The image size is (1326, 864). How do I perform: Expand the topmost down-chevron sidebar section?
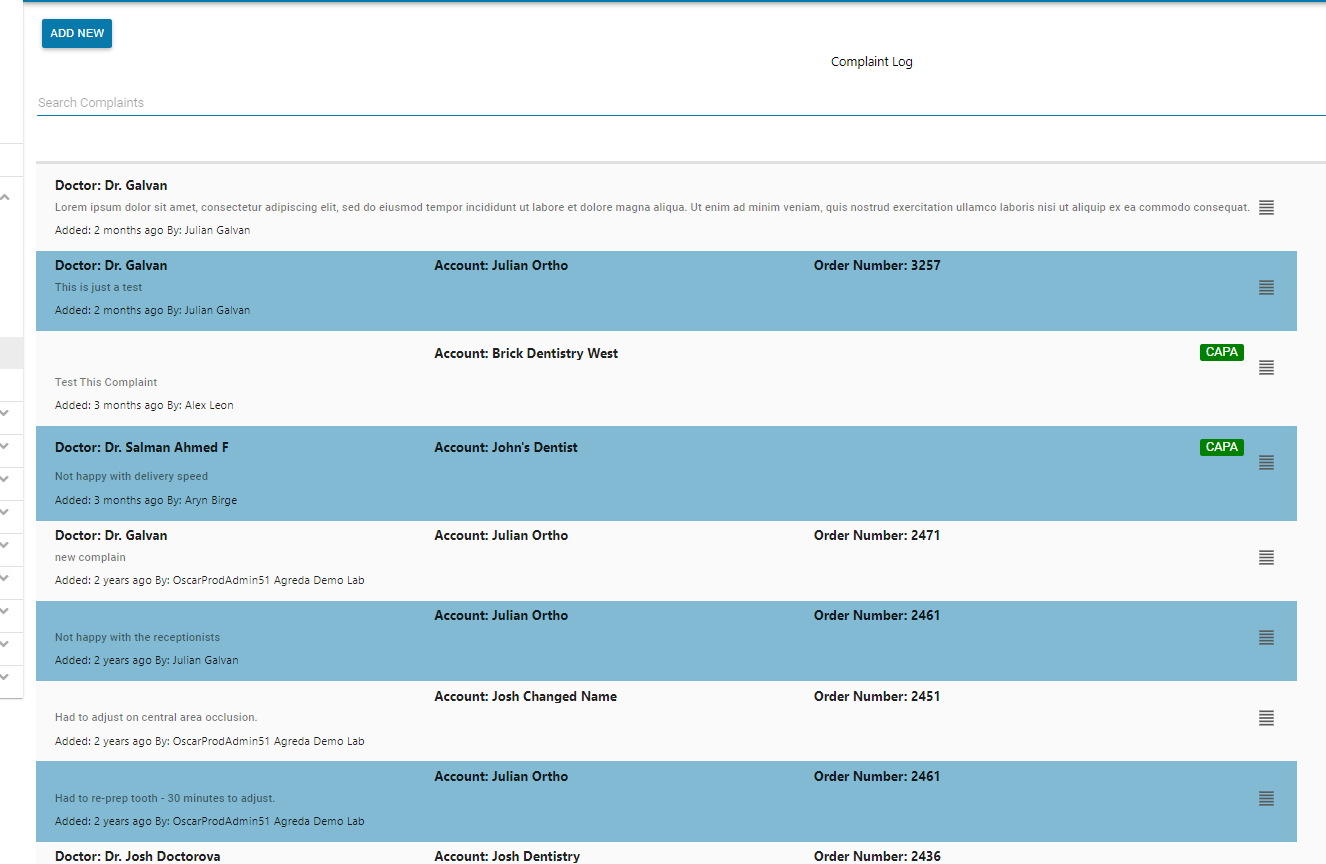5,411
